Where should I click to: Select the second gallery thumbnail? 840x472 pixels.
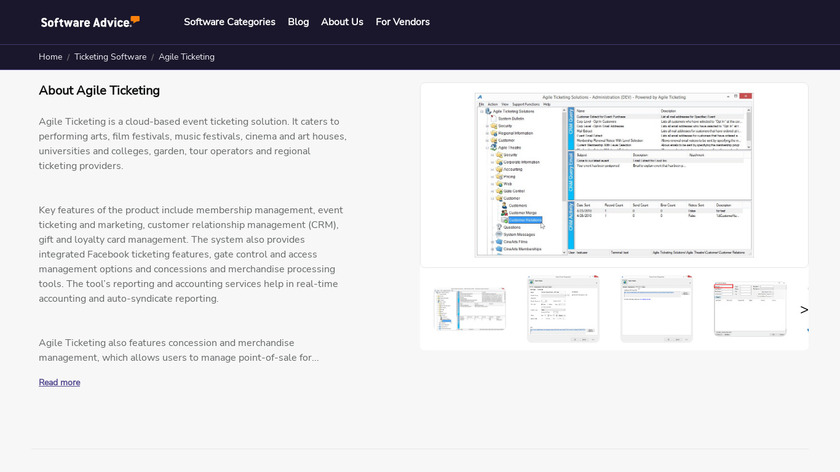tap(563, 309)
